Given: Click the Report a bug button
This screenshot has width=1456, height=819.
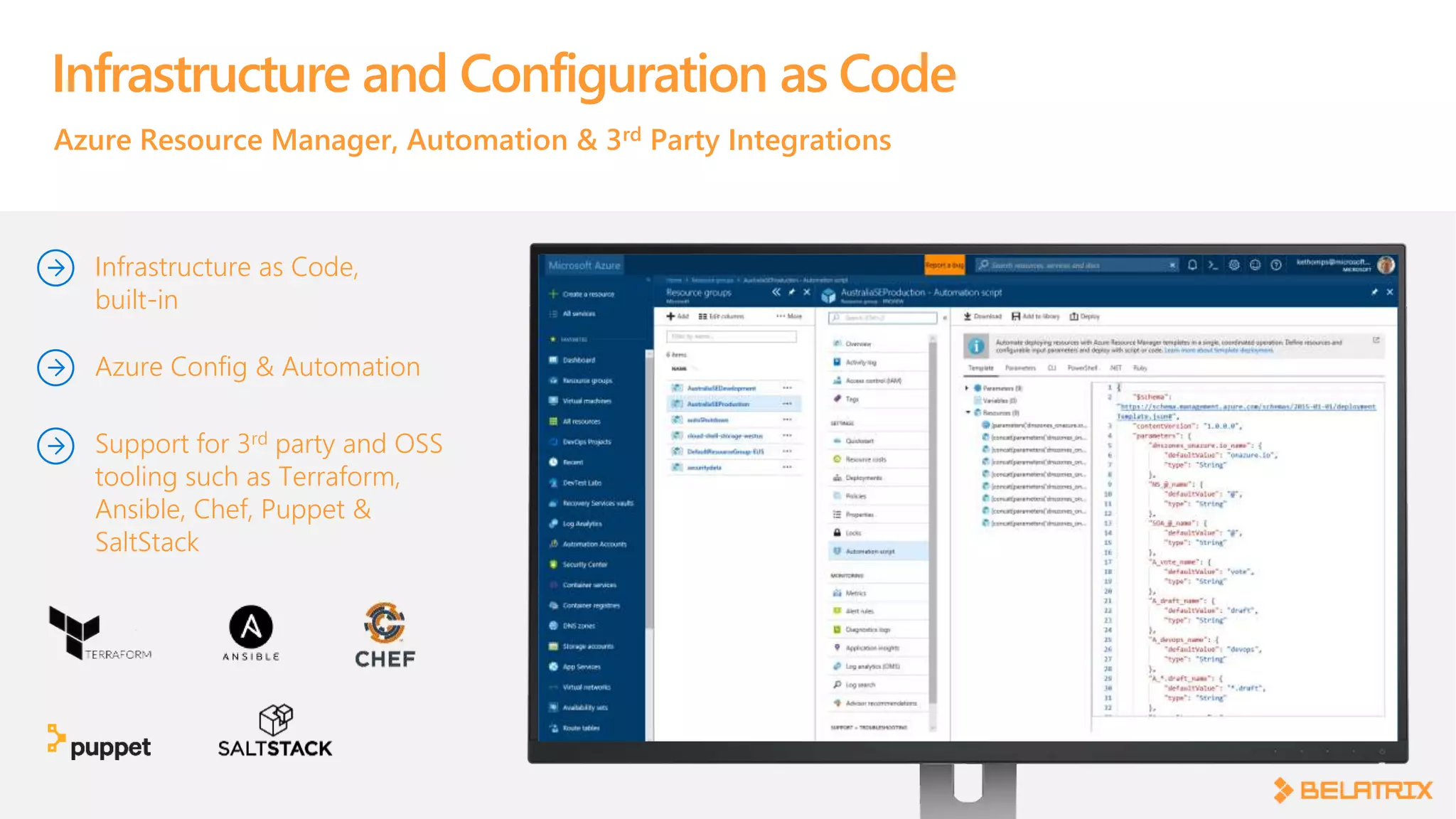Looking at the screenshot, I should (x=944, y=265).
